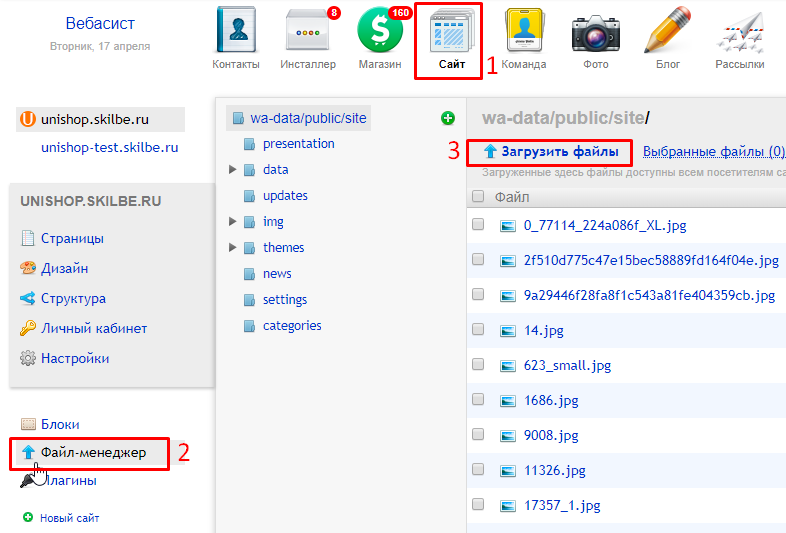Go to Дизайн section

64,268
